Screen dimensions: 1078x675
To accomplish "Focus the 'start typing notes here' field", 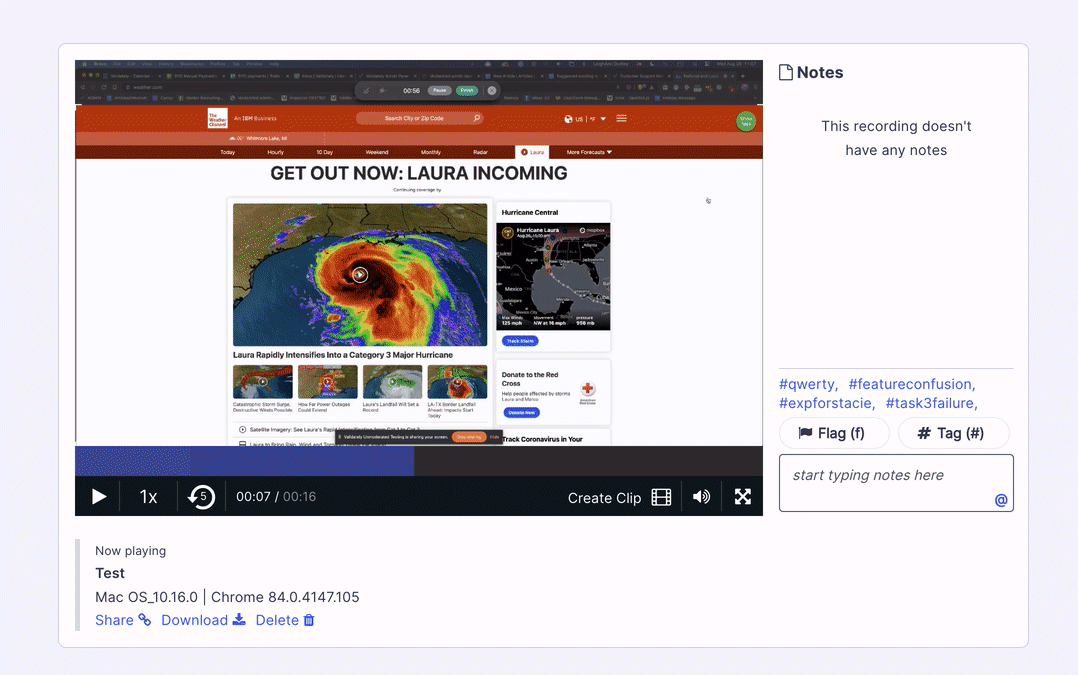I will pos(896,483).
